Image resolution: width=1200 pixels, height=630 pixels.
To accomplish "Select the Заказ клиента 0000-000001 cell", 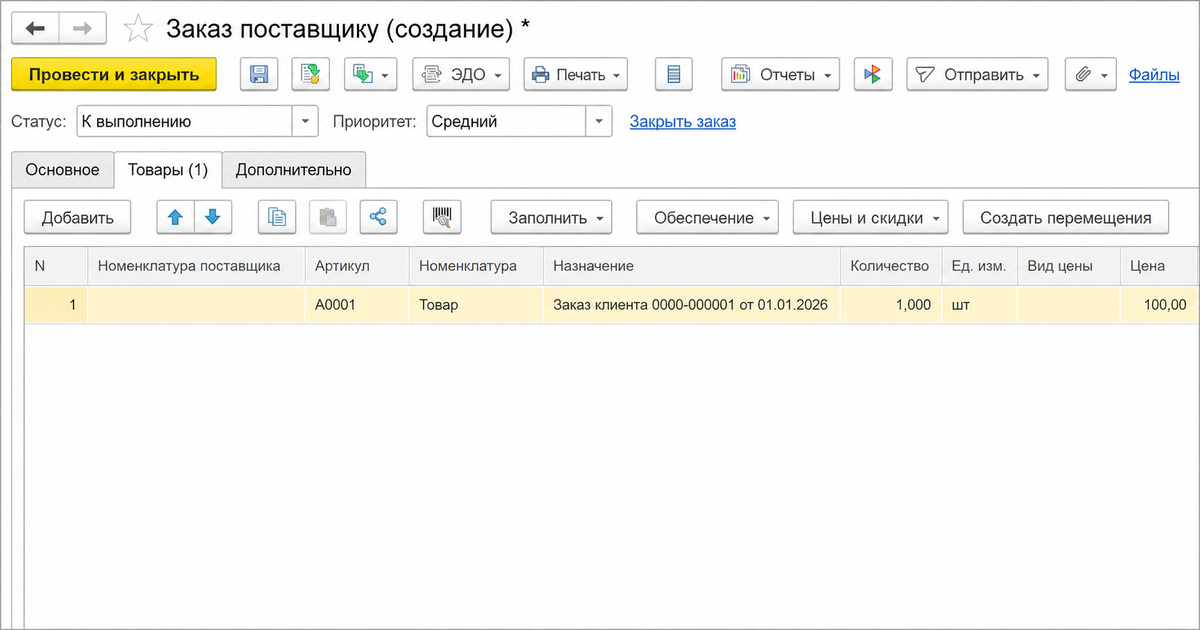I will click(692, 305).
